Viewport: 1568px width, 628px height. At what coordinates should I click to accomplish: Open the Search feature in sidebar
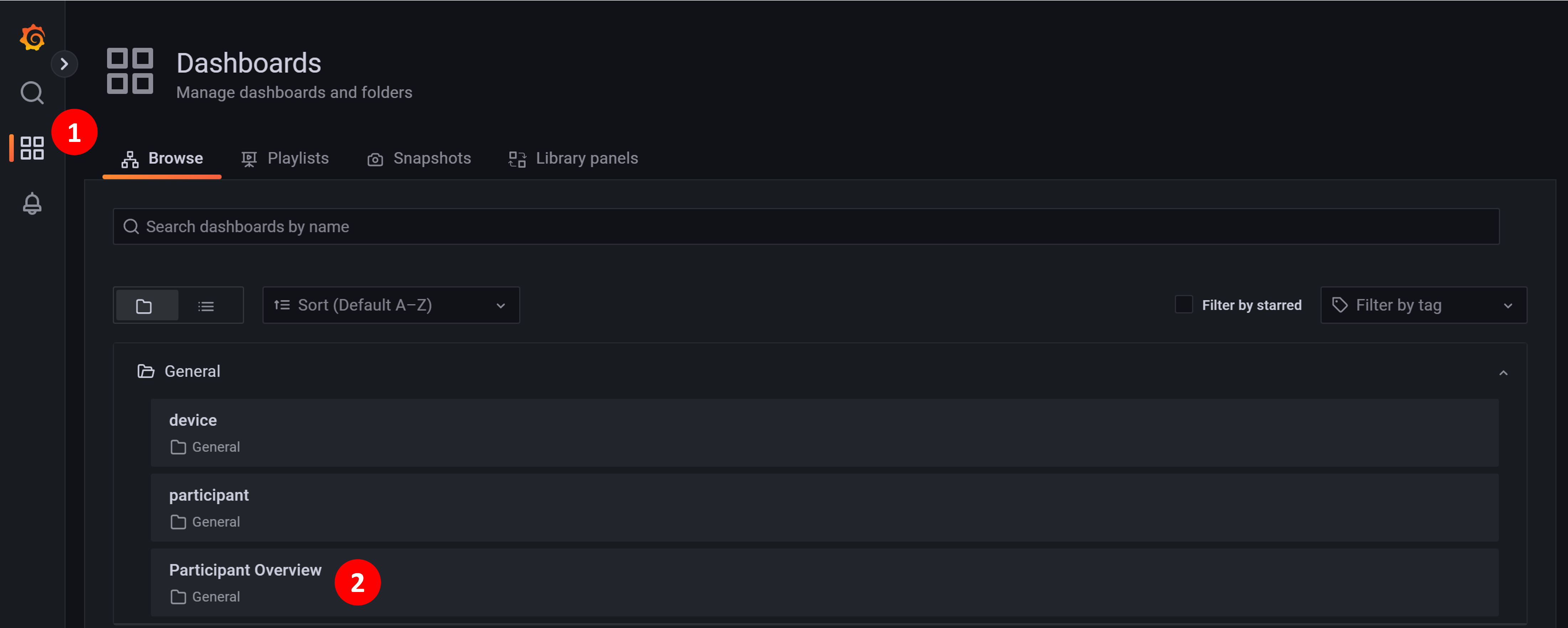[x=31, y=93]
